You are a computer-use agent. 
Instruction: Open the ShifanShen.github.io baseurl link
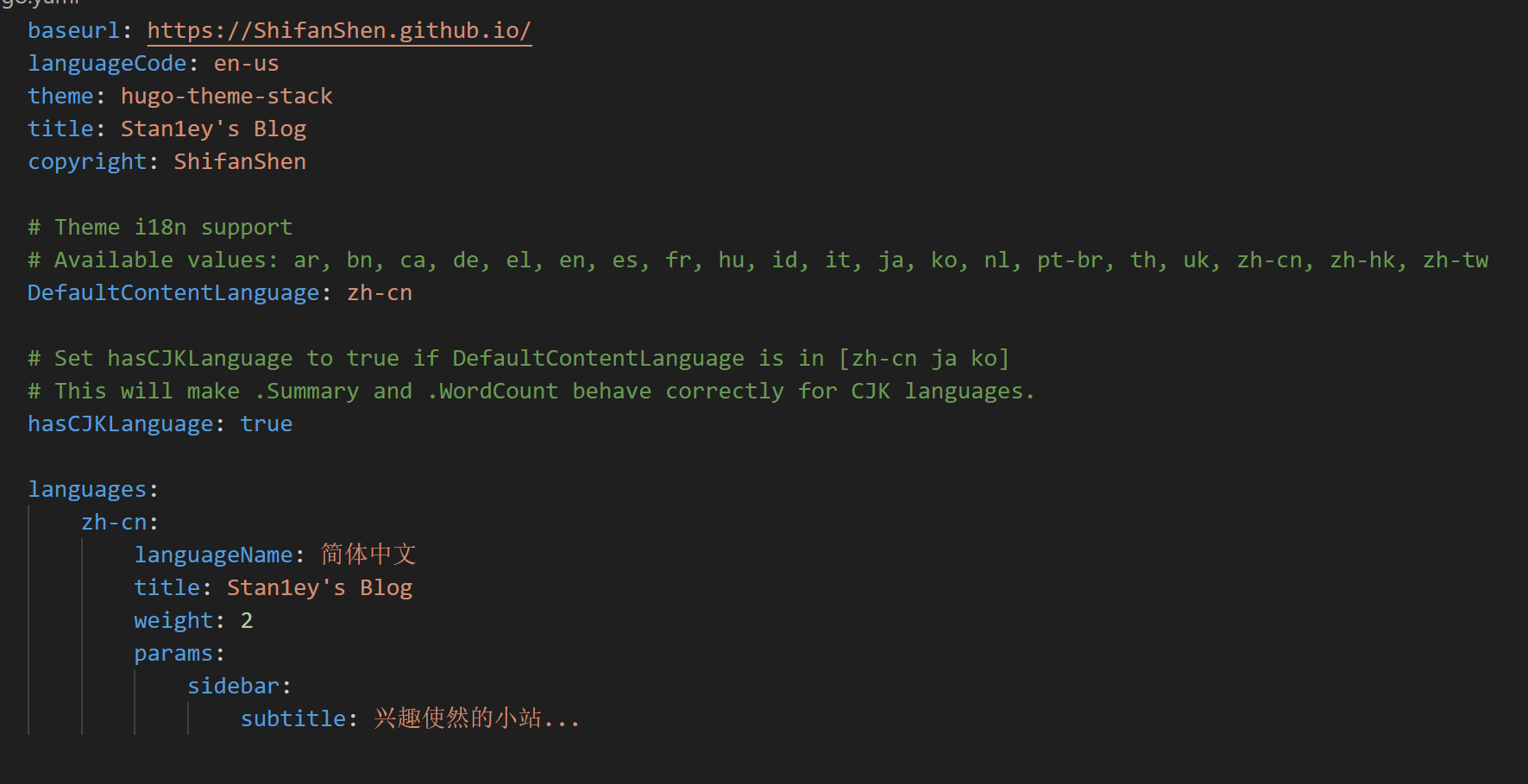(339, 31)
